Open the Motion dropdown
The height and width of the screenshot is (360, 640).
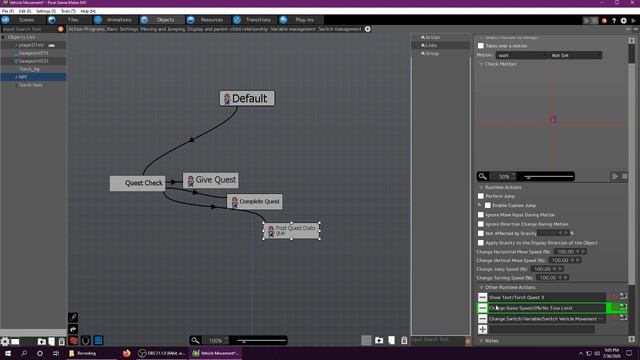click(x=522, y=55)
